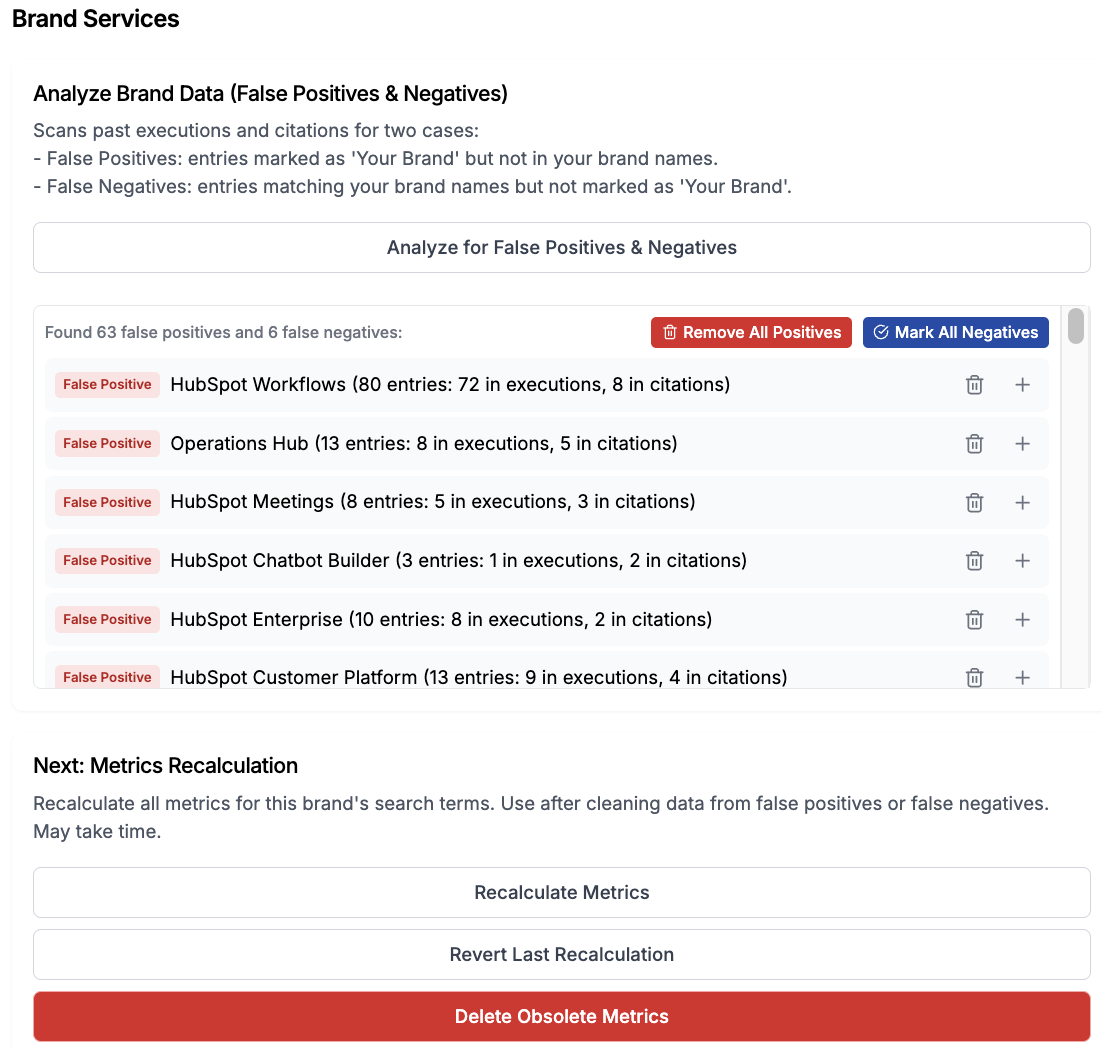Viewport: 1102px width, 1048px height.
Task: Add HubSpot Workflows using its plus icon
Action: [x=1023, y=385]
